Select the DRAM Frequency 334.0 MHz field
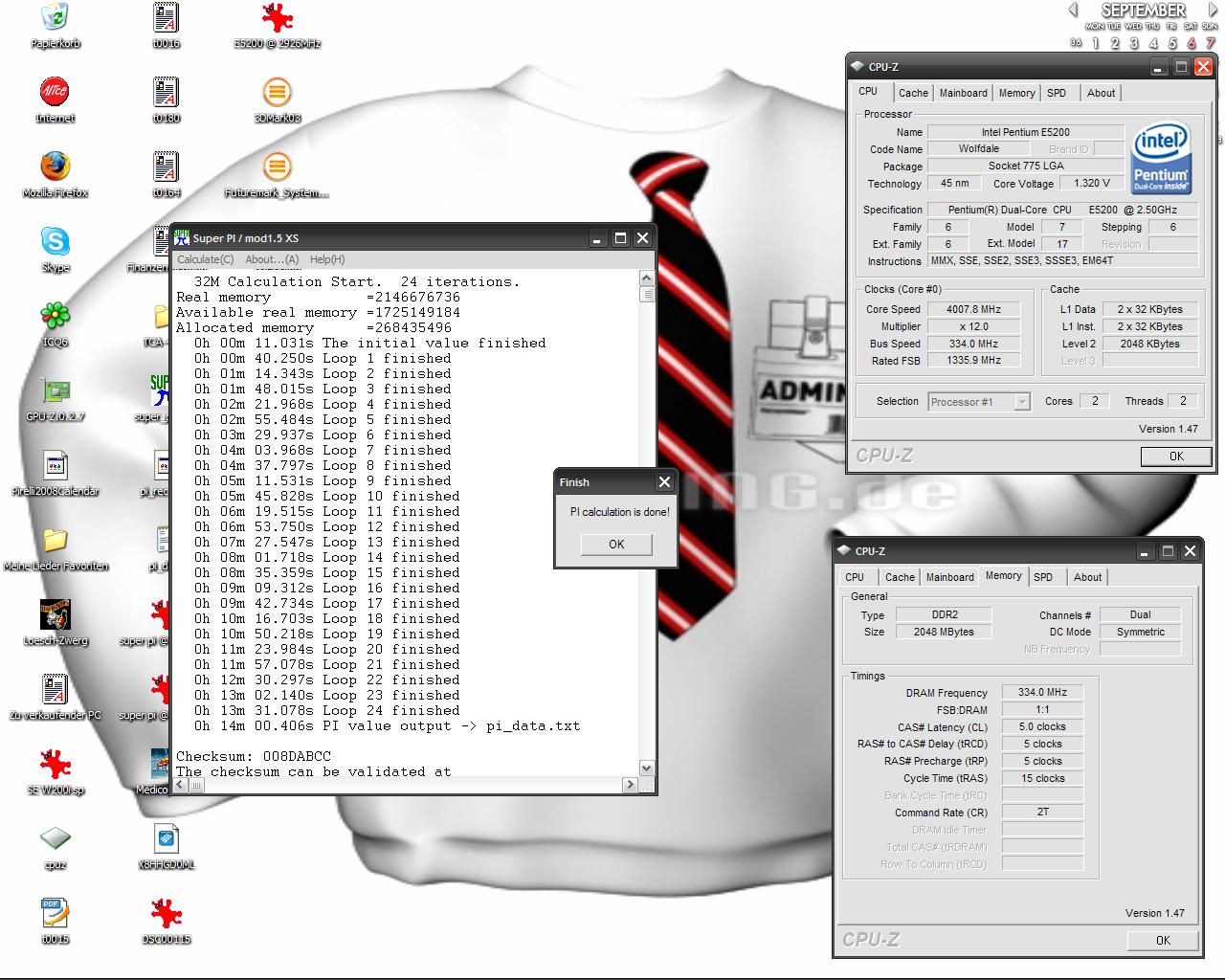The image size is (1225, 980). click(x=1042, y=692)
